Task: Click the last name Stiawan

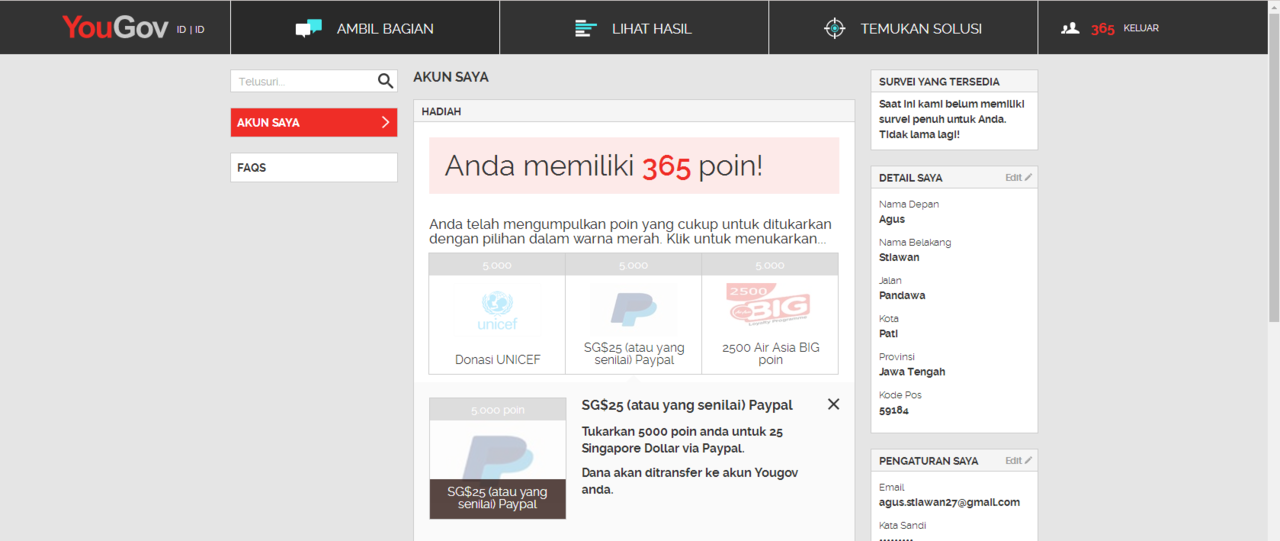Action: [899, 257]
